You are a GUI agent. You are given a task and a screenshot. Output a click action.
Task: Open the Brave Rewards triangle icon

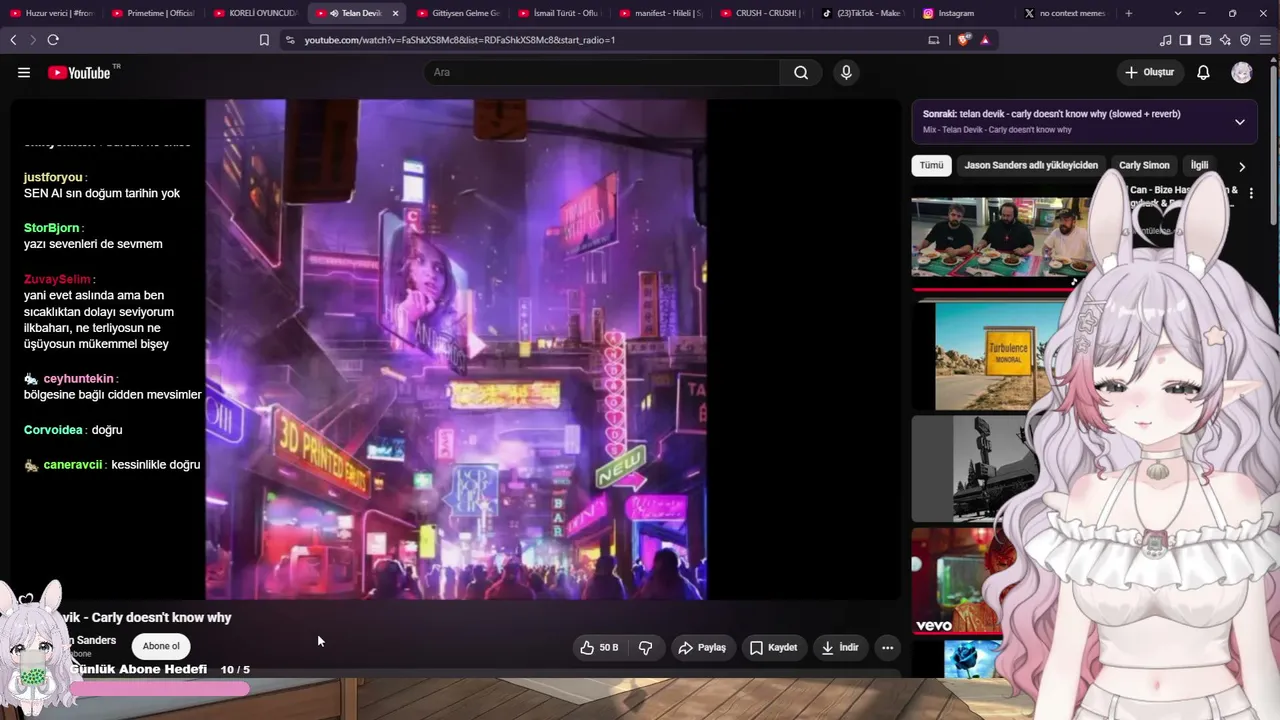click(x=985, y=40)
